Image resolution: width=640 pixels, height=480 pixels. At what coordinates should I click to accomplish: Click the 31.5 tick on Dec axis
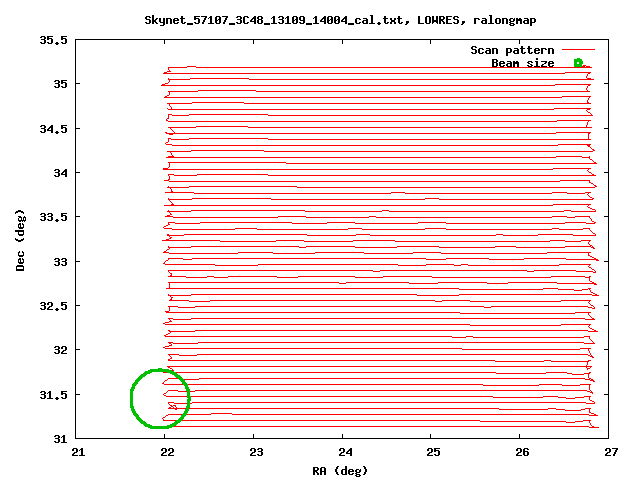click(x=54, y=394)
